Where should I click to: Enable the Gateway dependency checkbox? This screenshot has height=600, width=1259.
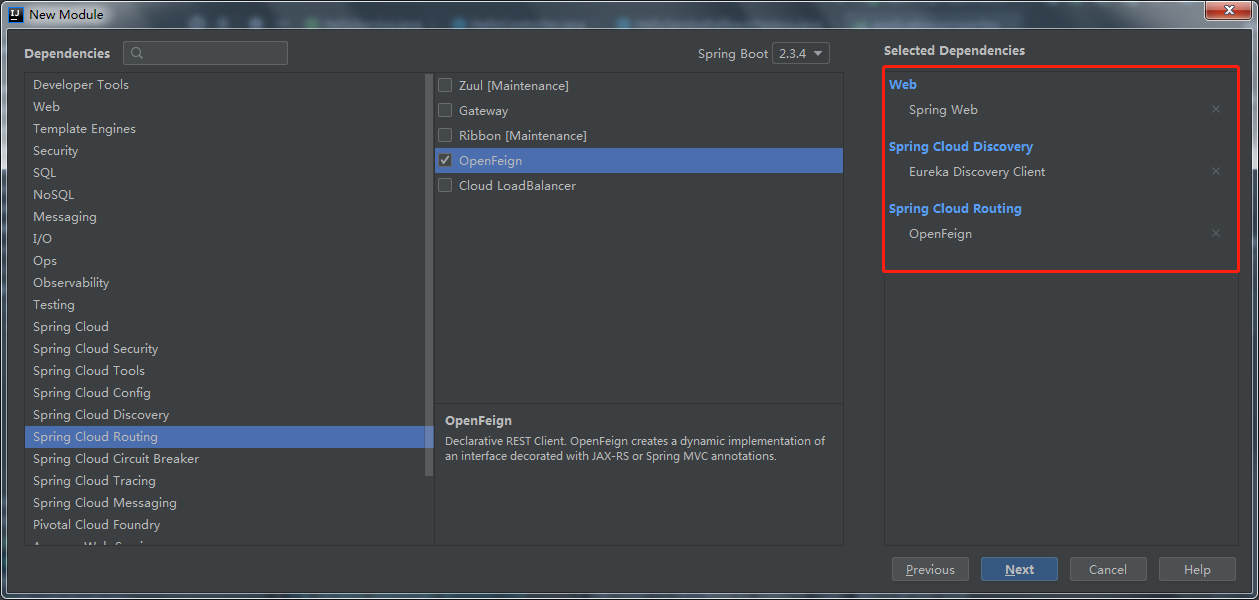coord(445,111)
